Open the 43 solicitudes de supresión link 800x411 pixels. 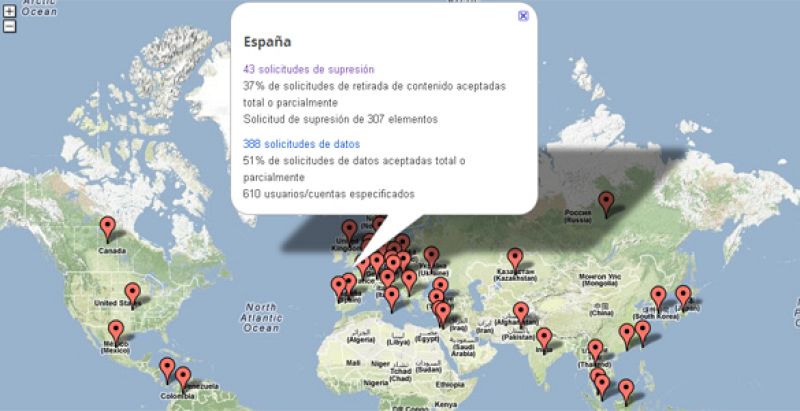point(308,70)
